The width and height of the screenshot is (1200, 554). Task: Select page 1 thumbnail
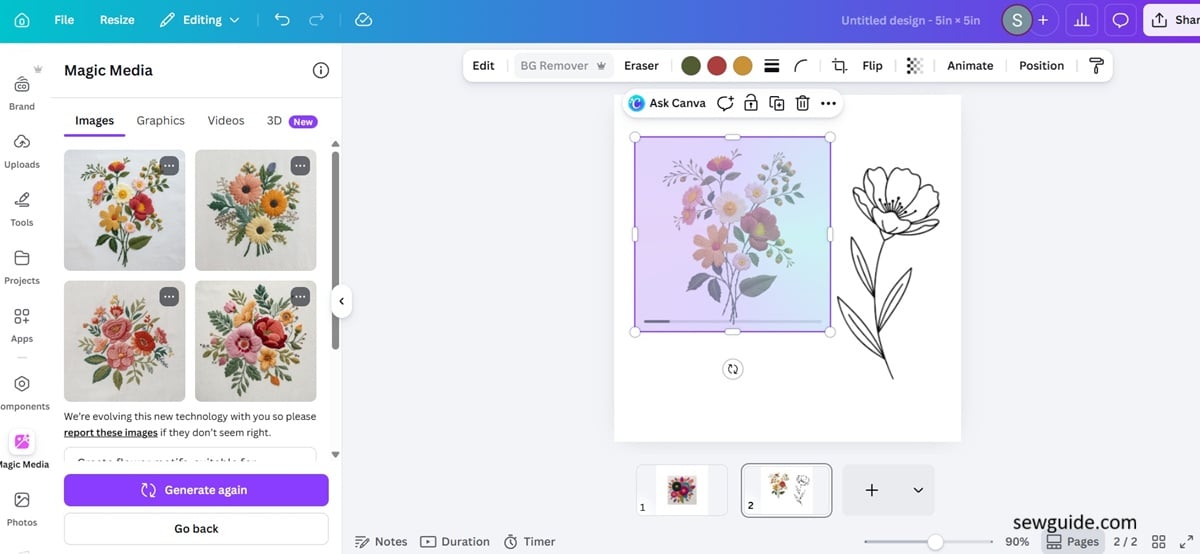[682, 490]
